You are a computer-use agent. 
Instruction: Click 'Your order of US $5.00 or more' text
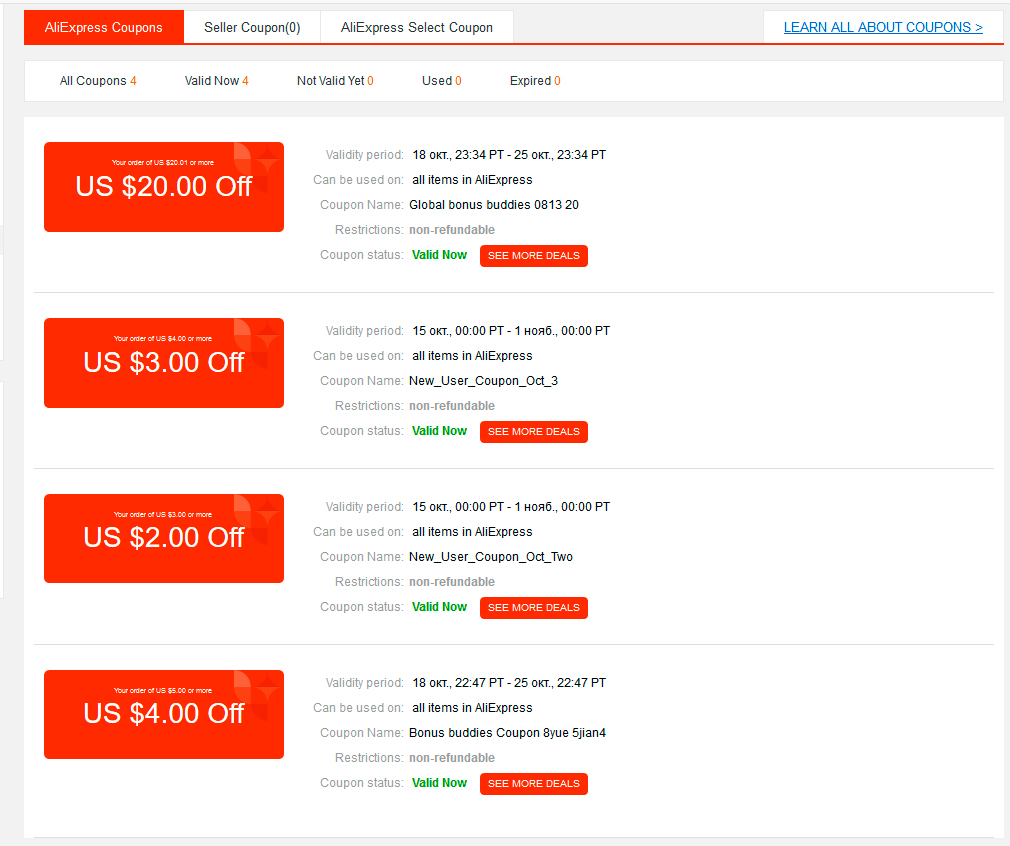(163, 690)
